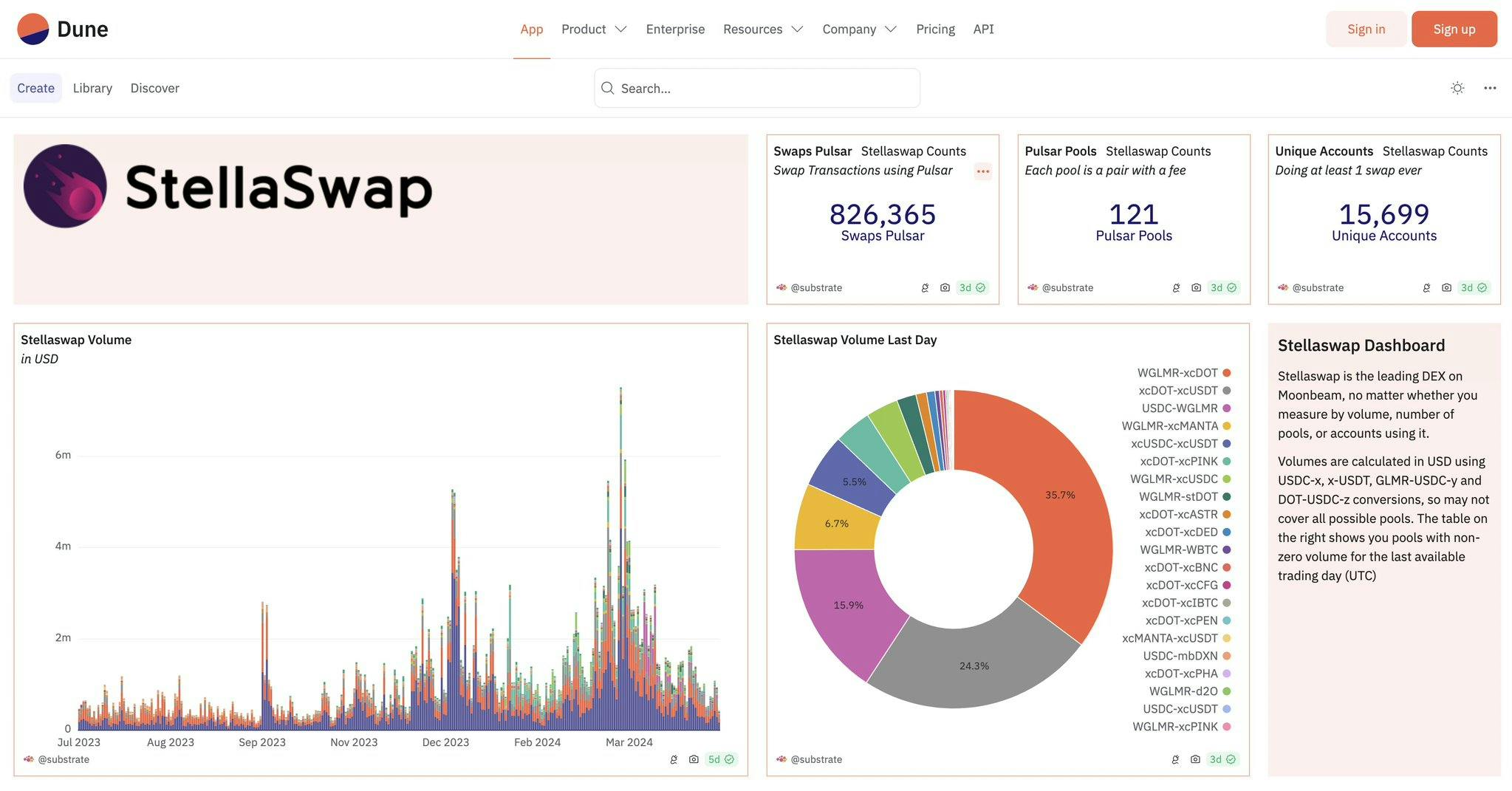
Task: Click the query link icon on Volume Last Day chart
Action: coord(1175,759)
